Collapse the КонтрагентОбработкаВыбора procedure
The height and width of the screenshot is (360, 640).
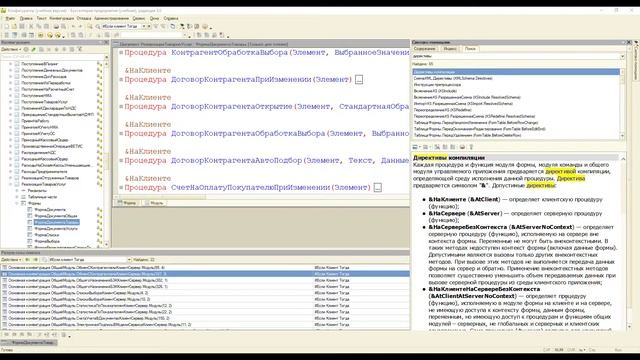(x=121, y=53)
